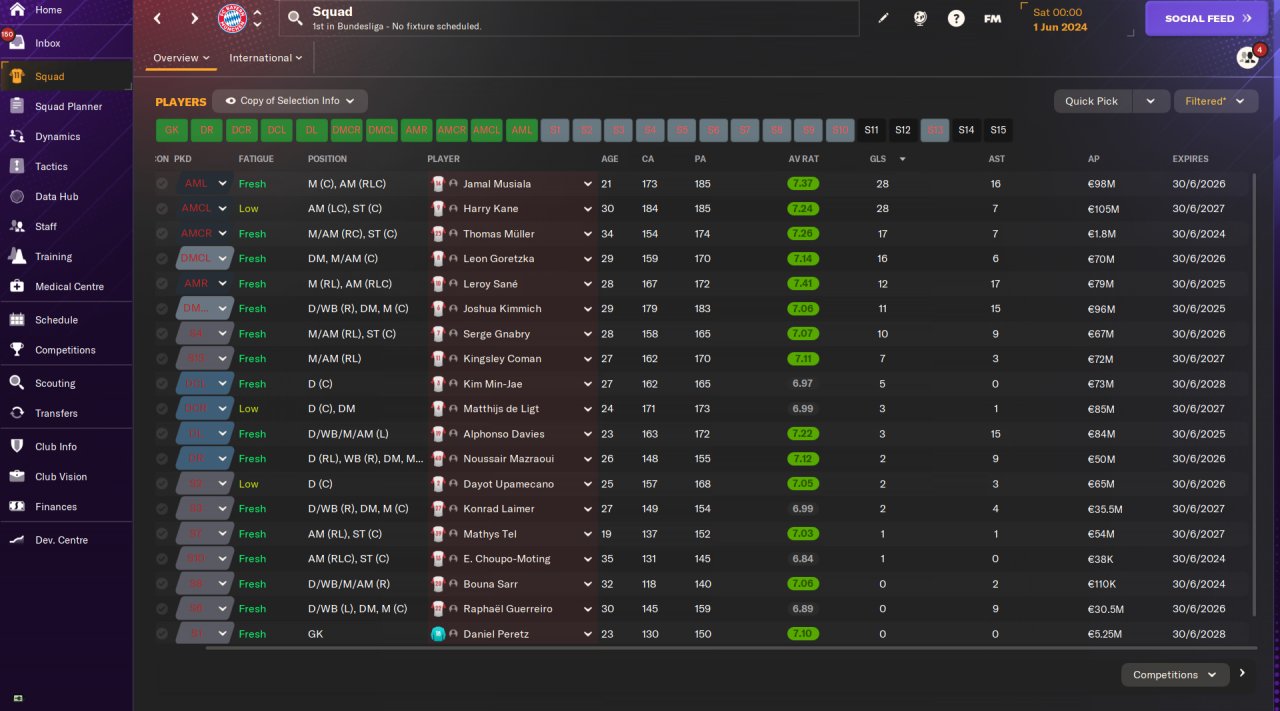Viewport: 1280px width, 711px height.
Task: Toggle selection circle for Daniel Peretz
Action: point(162,634)
